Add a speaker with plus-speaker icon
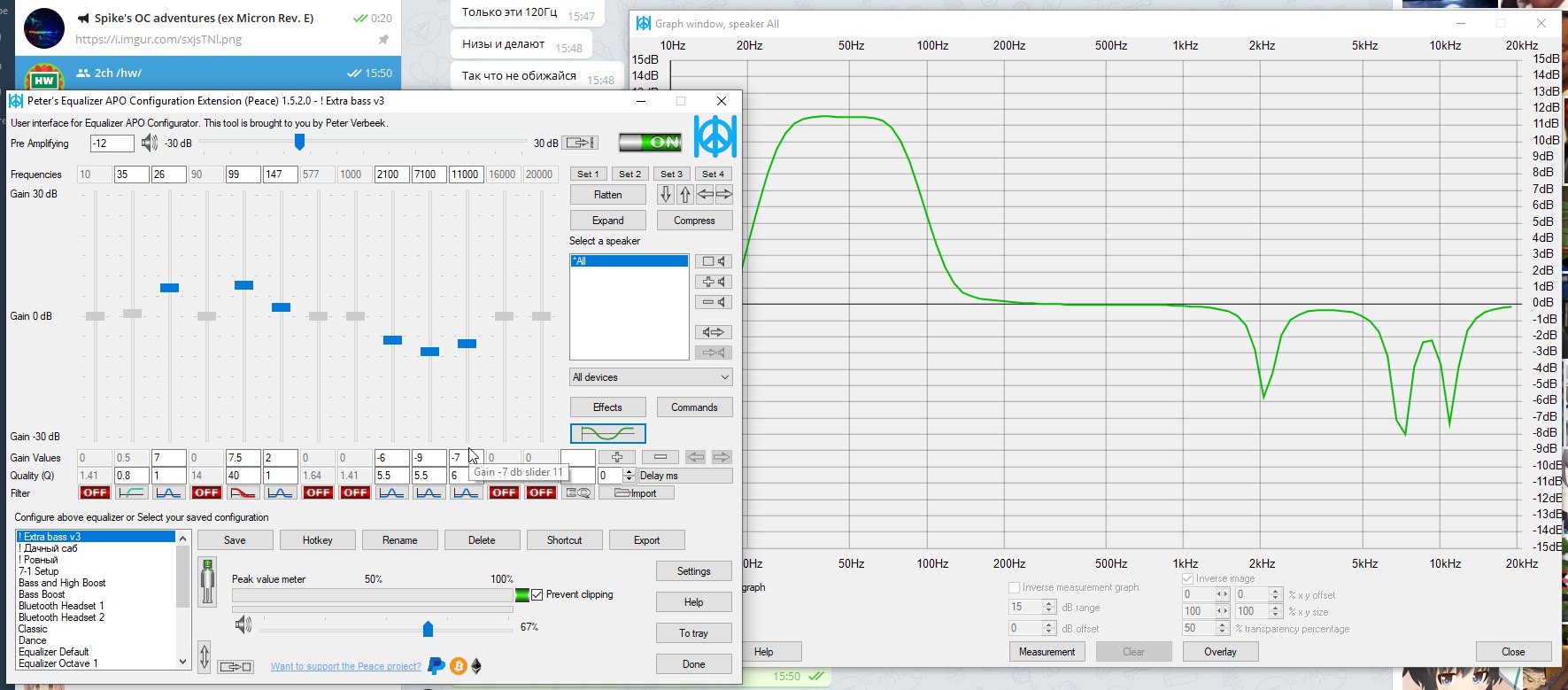 tap(714, 282)
